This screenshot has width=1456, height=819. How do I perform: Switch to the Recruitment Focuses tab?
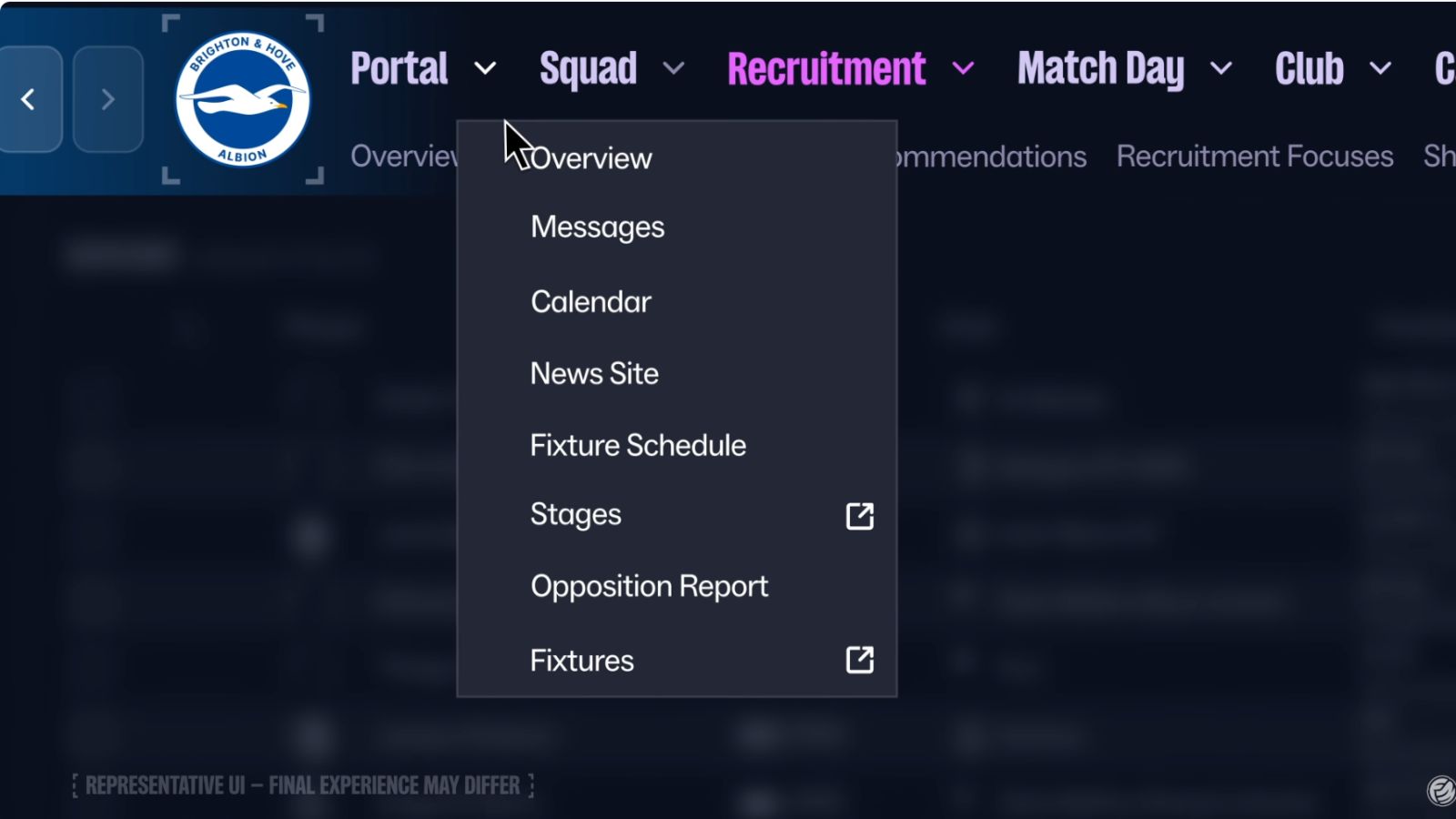tap(1254, 157)
